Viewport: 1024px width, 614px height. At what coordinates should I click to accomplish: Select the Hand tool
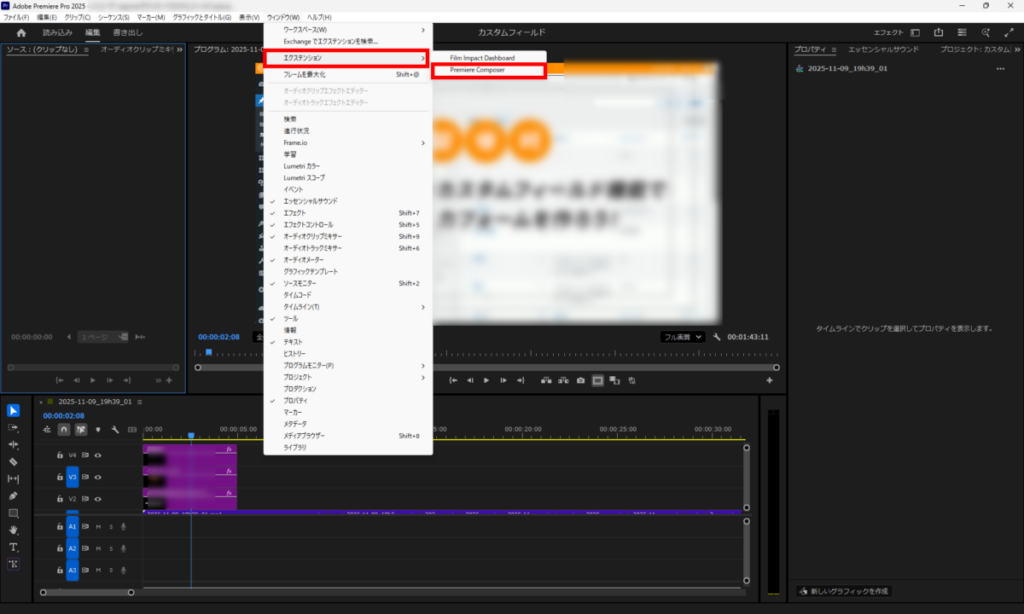[x=14, y=529]
